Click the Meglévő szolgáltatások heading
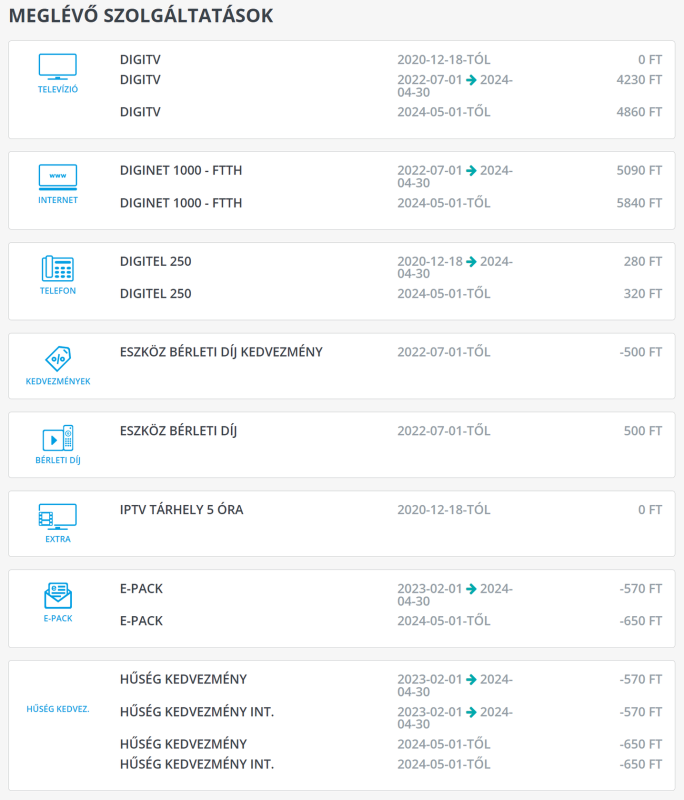The image size is (684, 800). pos(141,16)
